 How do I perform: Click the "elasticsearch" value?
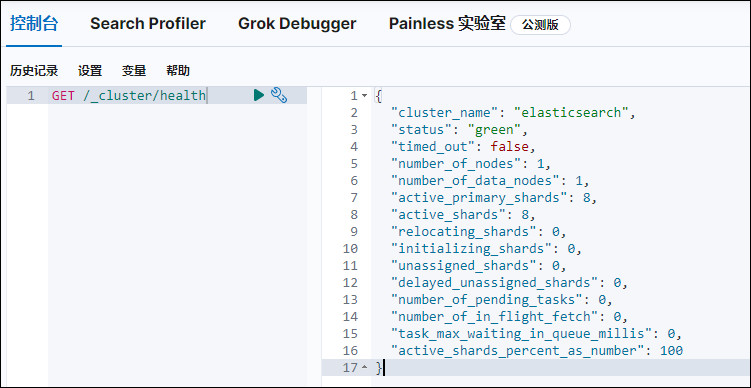click(x=570, y=113)
